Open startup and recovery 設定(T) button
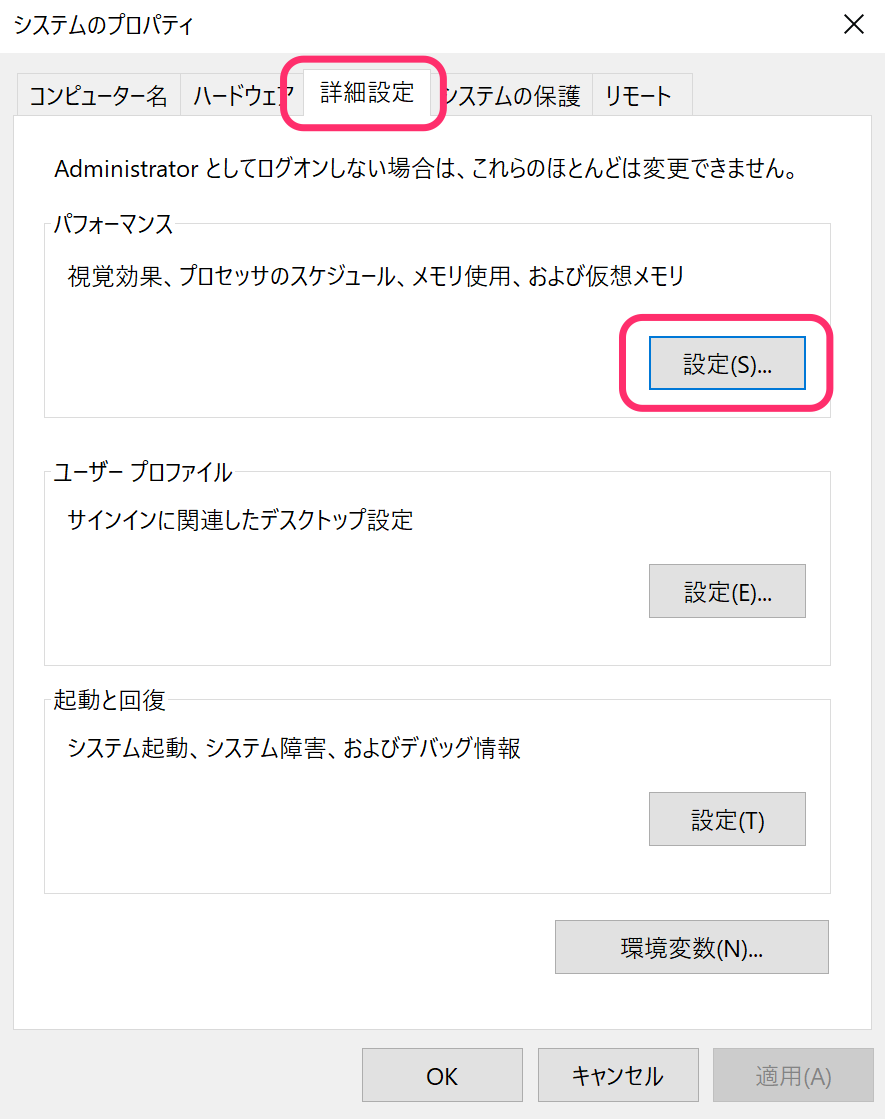This screenshot has height=1119, width=885. pyautogui.click(x=727, y=819)
